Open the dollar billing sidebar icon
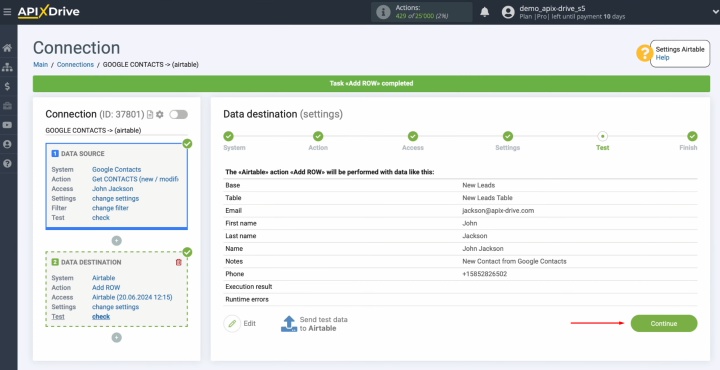The height and width of the screenshot is (370, 720). [7, 86]
